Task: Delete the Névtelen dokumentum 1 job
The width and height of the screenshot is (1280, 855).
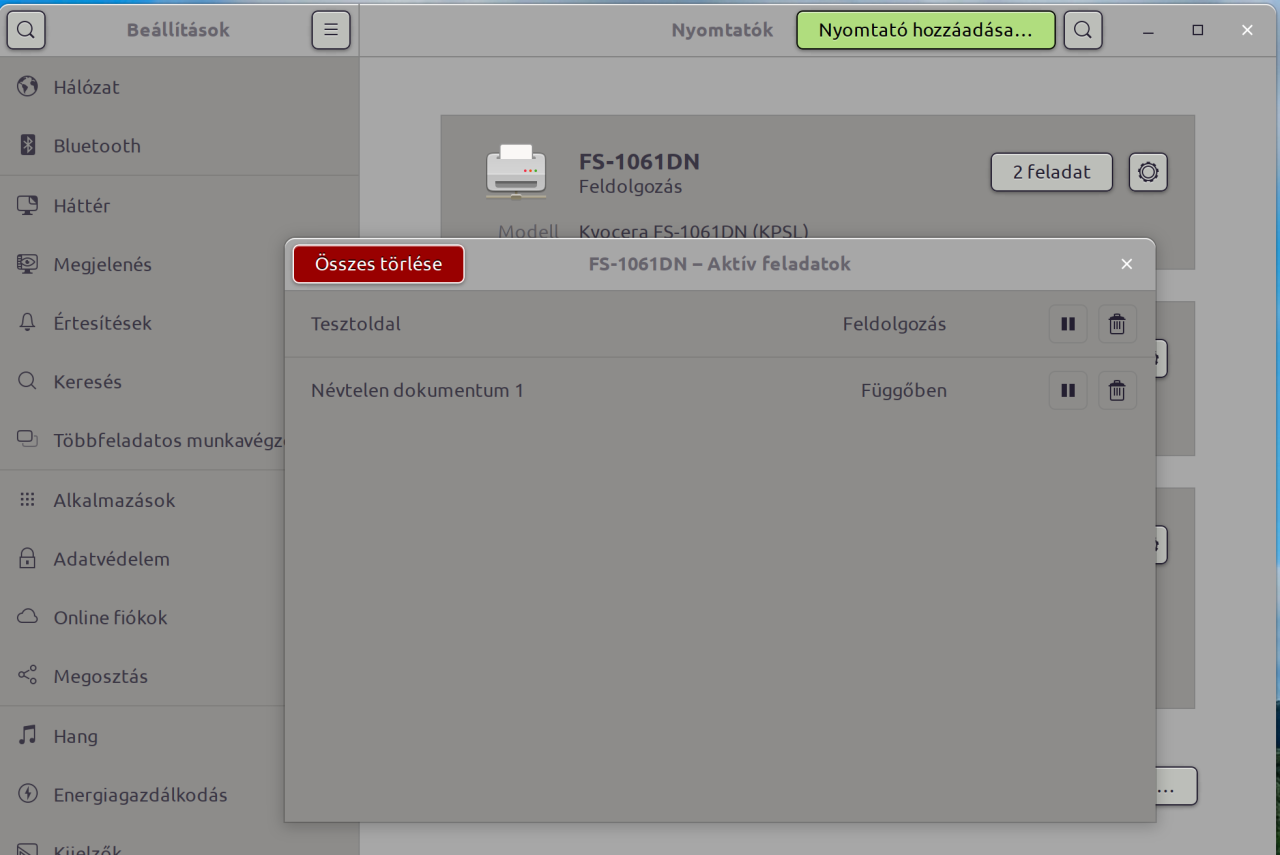Action: [x=1117, y=390]
